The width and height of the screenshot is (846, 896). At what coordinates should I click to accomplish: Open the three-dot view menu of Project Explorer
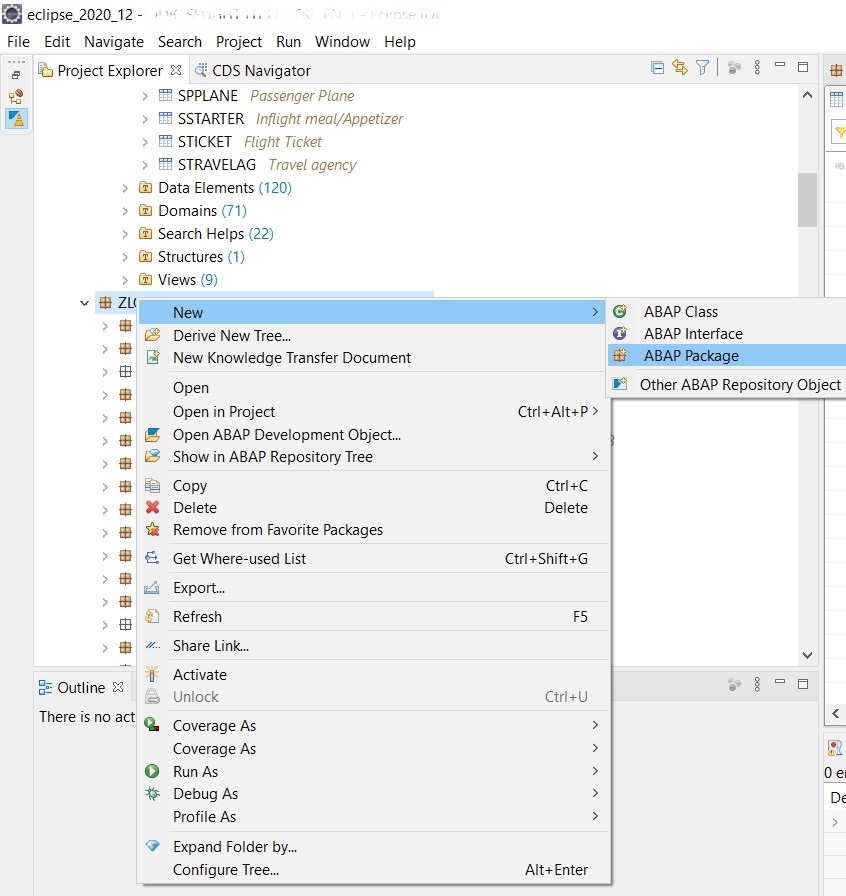[x=757, y=69]
